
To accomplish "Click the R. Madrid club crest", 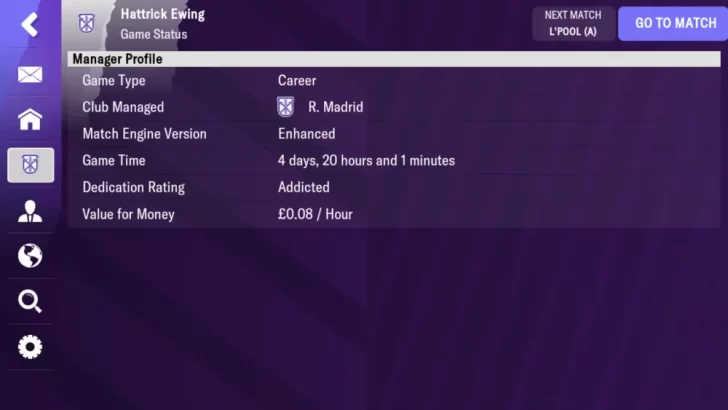I will [286, 107].
